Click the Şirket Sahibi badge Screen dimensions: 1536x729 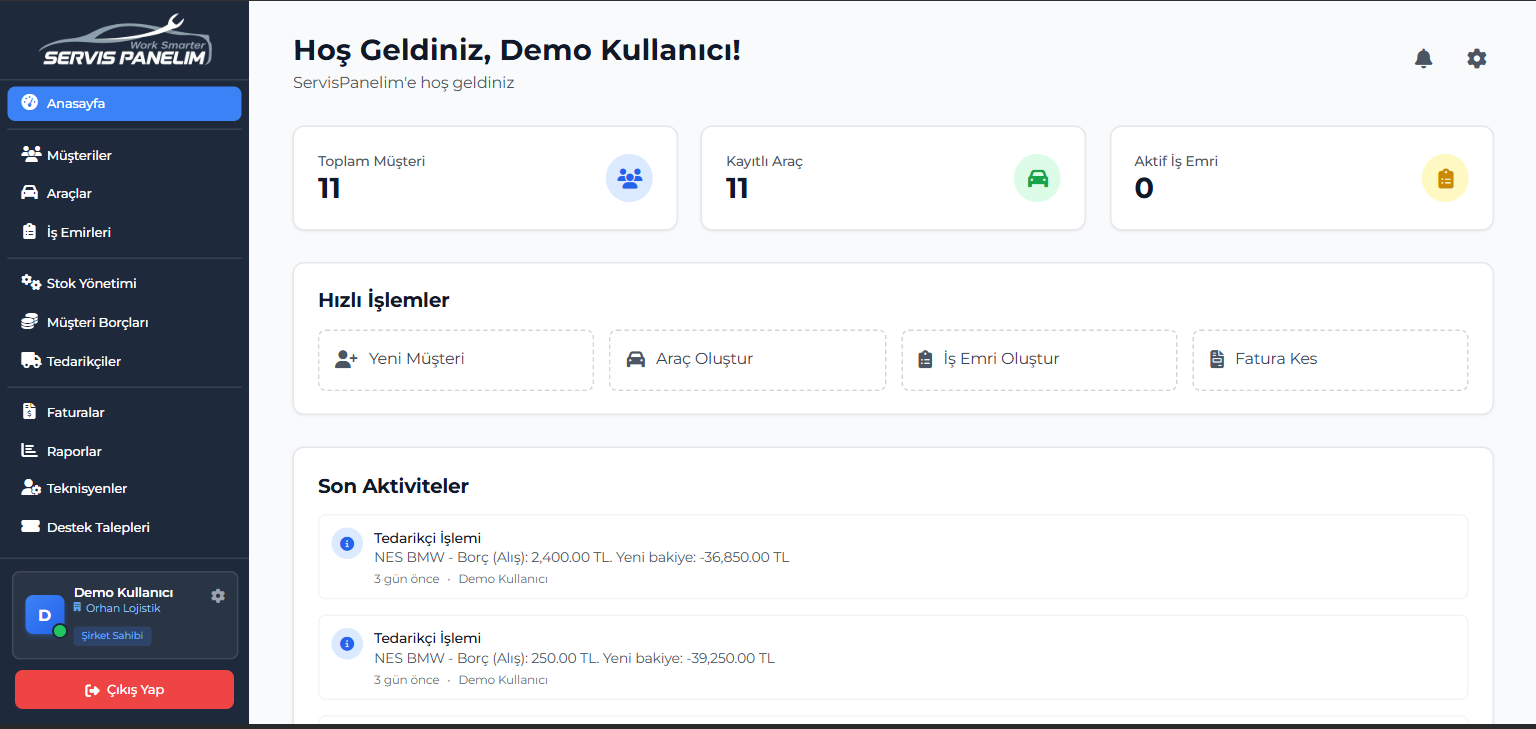tap(112, 636)
